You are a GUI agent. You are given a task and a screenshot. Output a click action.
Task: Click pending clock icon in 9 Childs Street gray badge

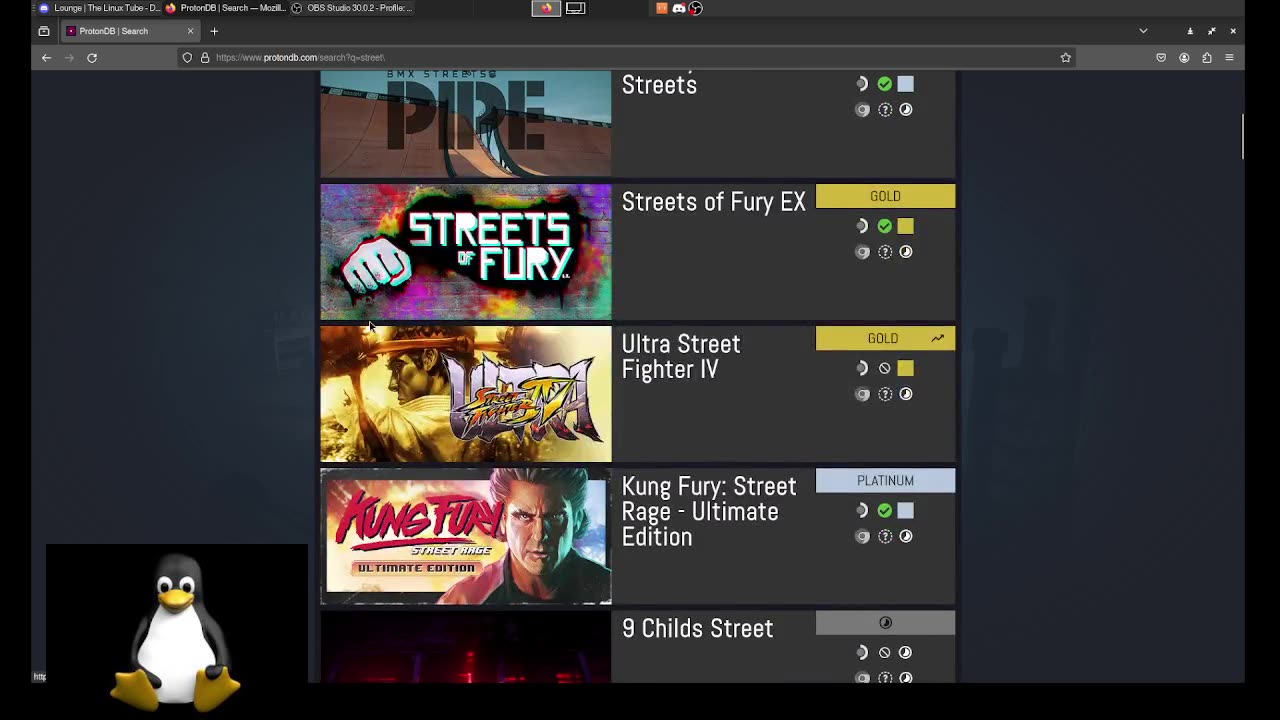tap(885, 623)
